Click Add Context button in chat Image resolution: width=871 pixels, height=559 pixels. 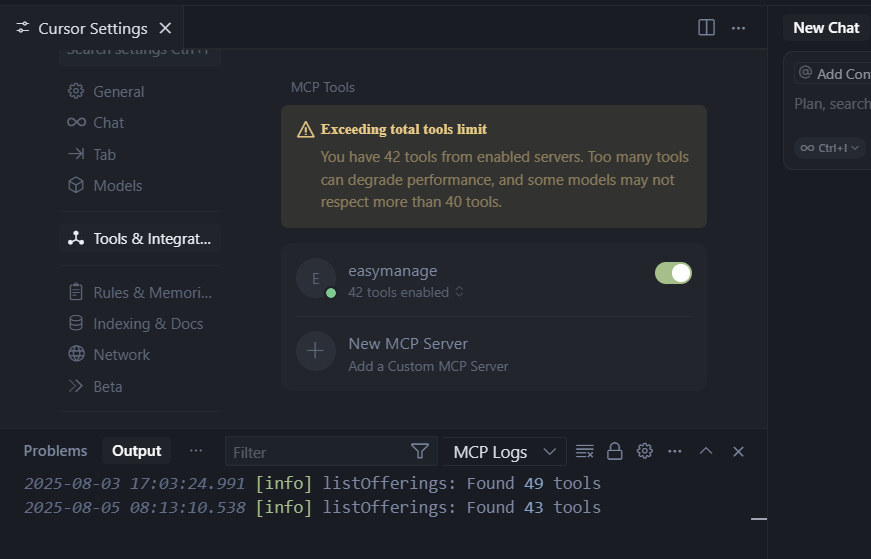pyautogui.click(x=833, y=74)
